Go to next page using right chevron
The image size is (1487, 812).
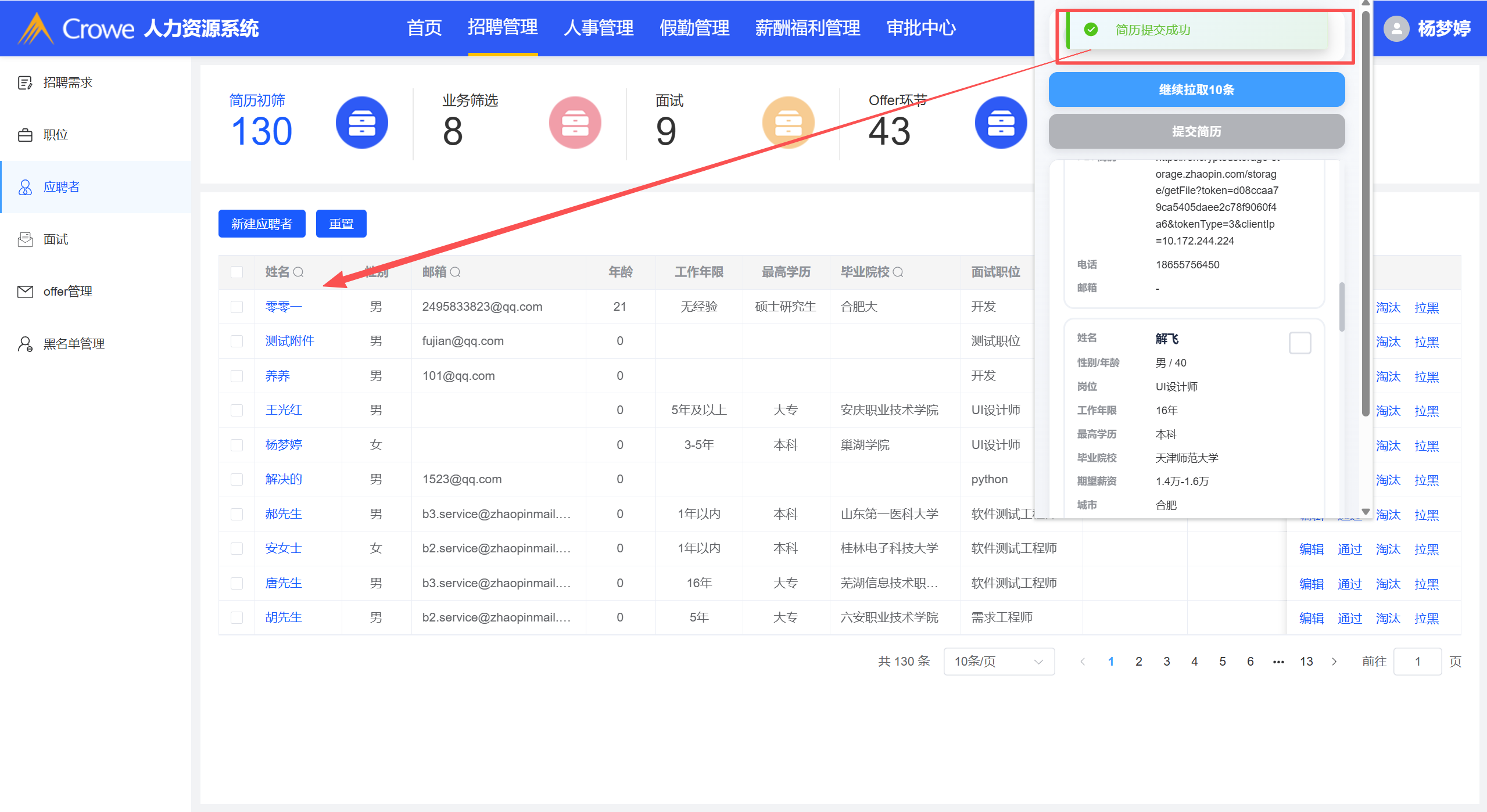click(1334, 662)
